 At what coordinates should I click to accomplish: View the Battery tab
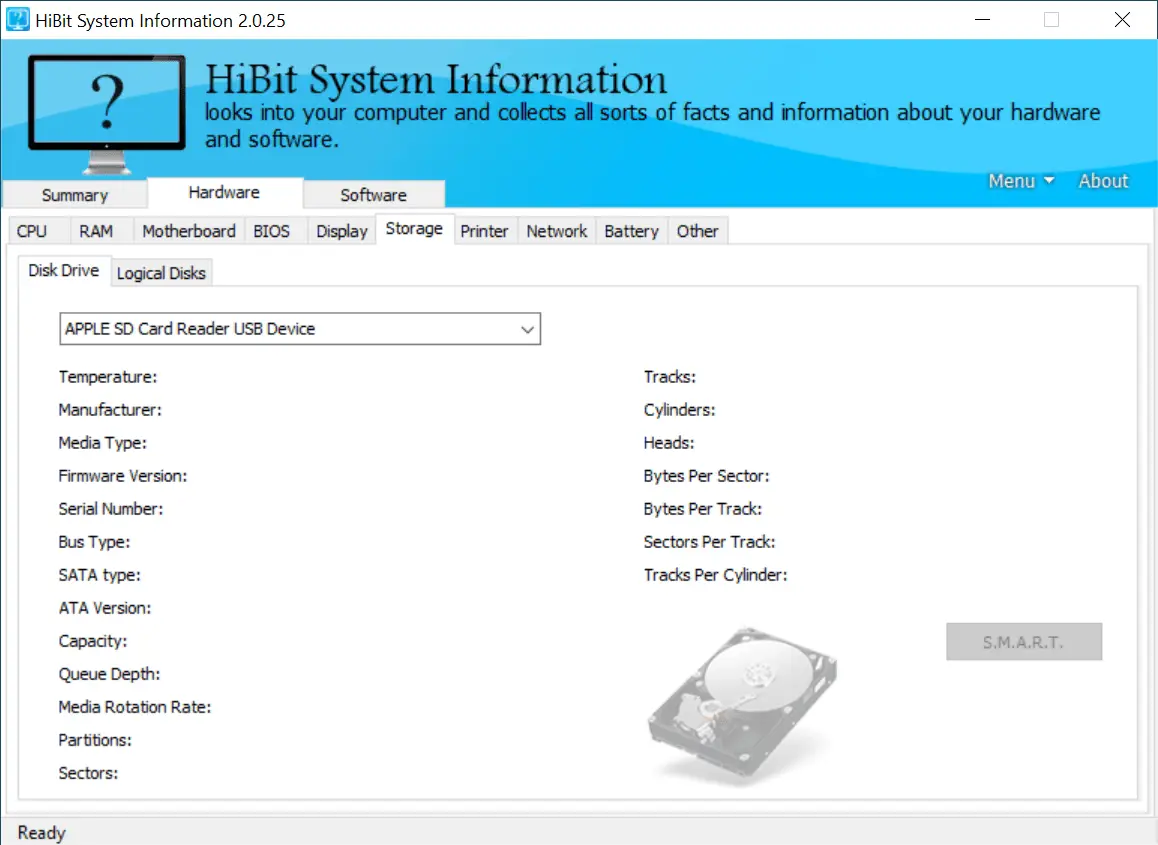click(x=631, y=231)
